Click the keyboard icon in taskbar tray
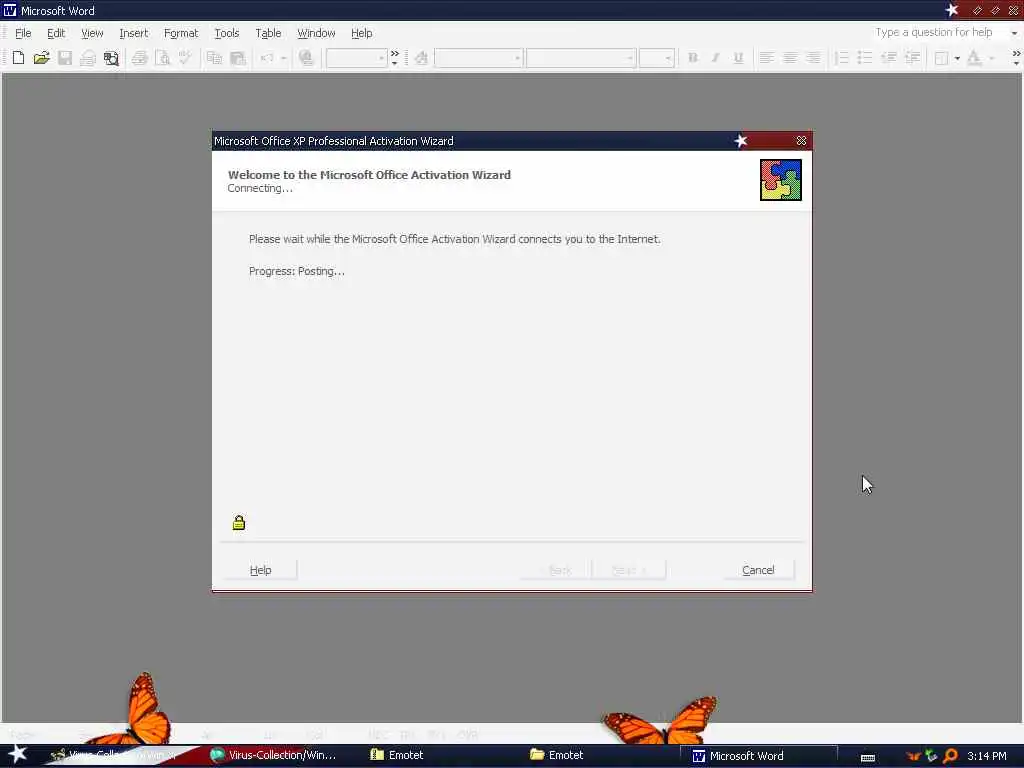Screen dimensions: 1024x768 click(x=868, y=758)
